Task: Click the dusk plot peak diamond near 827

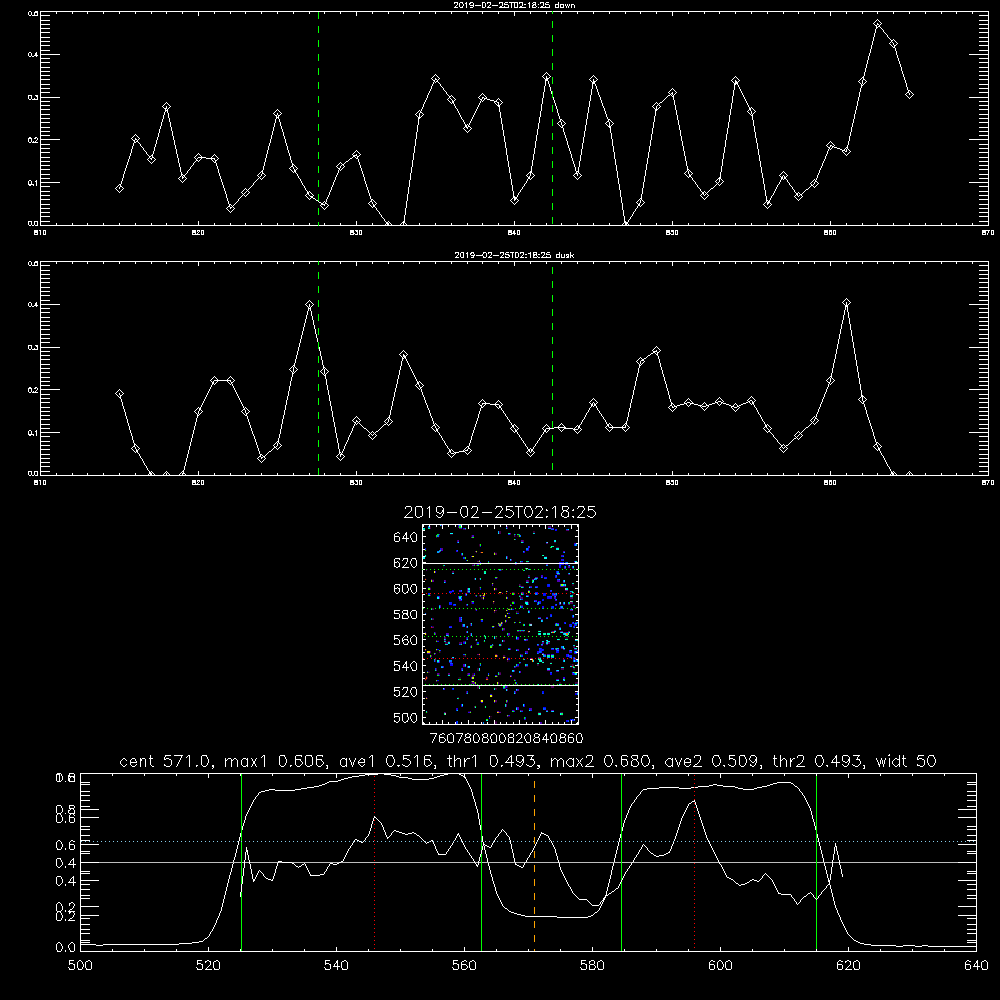Action: 309,305
